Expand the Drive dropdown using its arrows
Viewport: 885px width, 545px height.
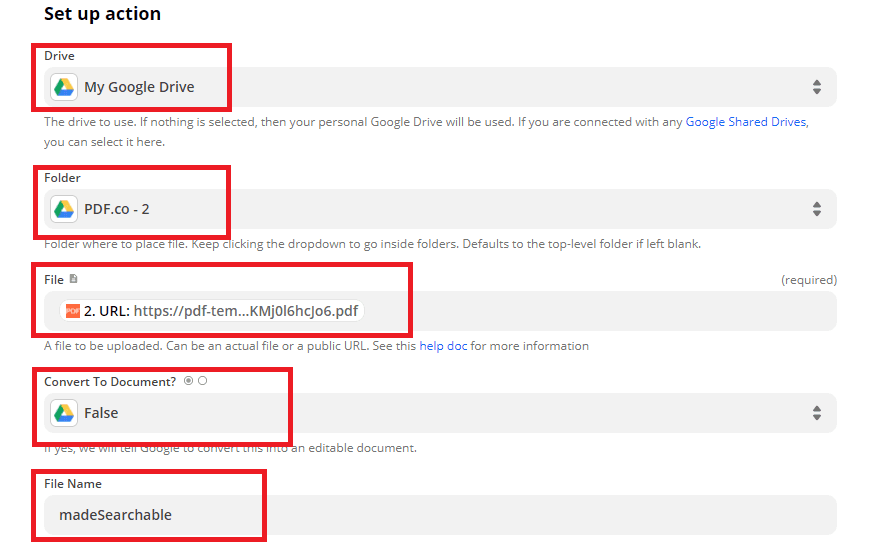pyautogui.click(x=816, y=87)
